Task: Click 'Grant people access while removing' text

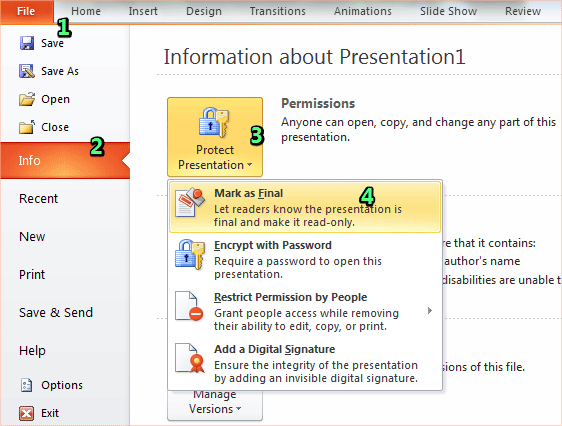Action: (x=306, y=320)
